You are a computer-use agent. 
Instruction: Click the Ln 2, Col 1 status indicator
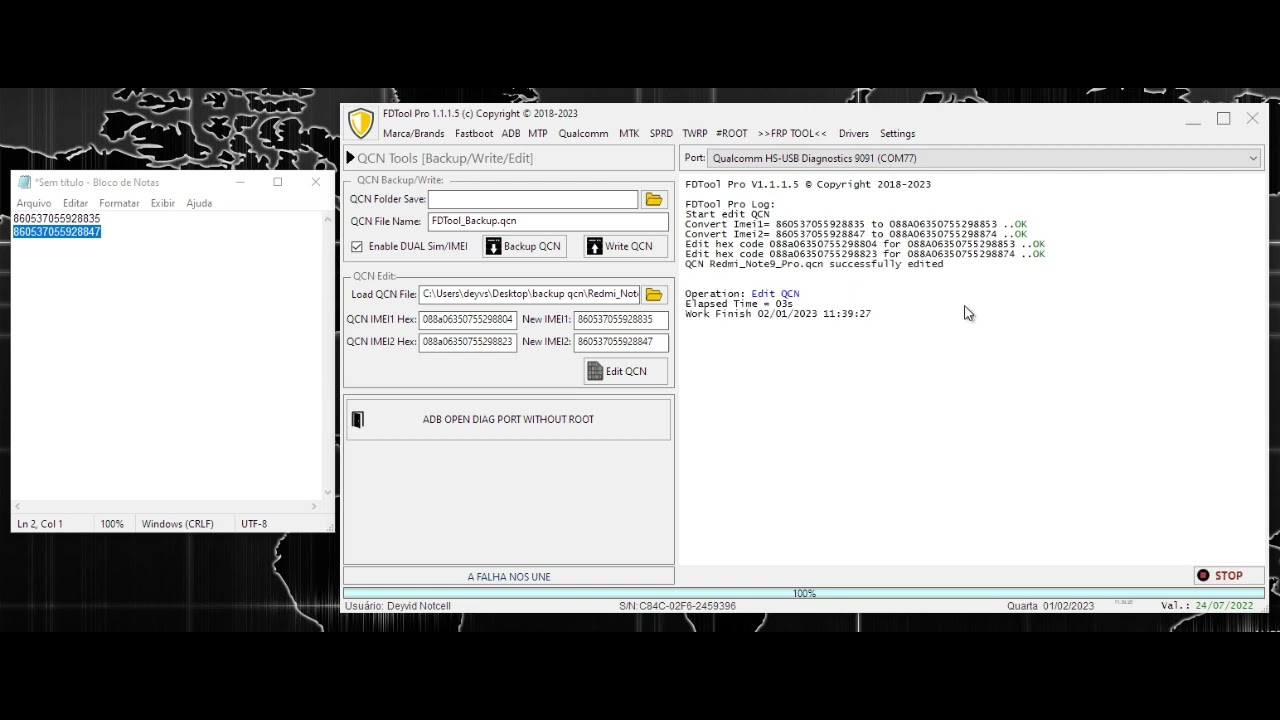click(x=40, y=524)
